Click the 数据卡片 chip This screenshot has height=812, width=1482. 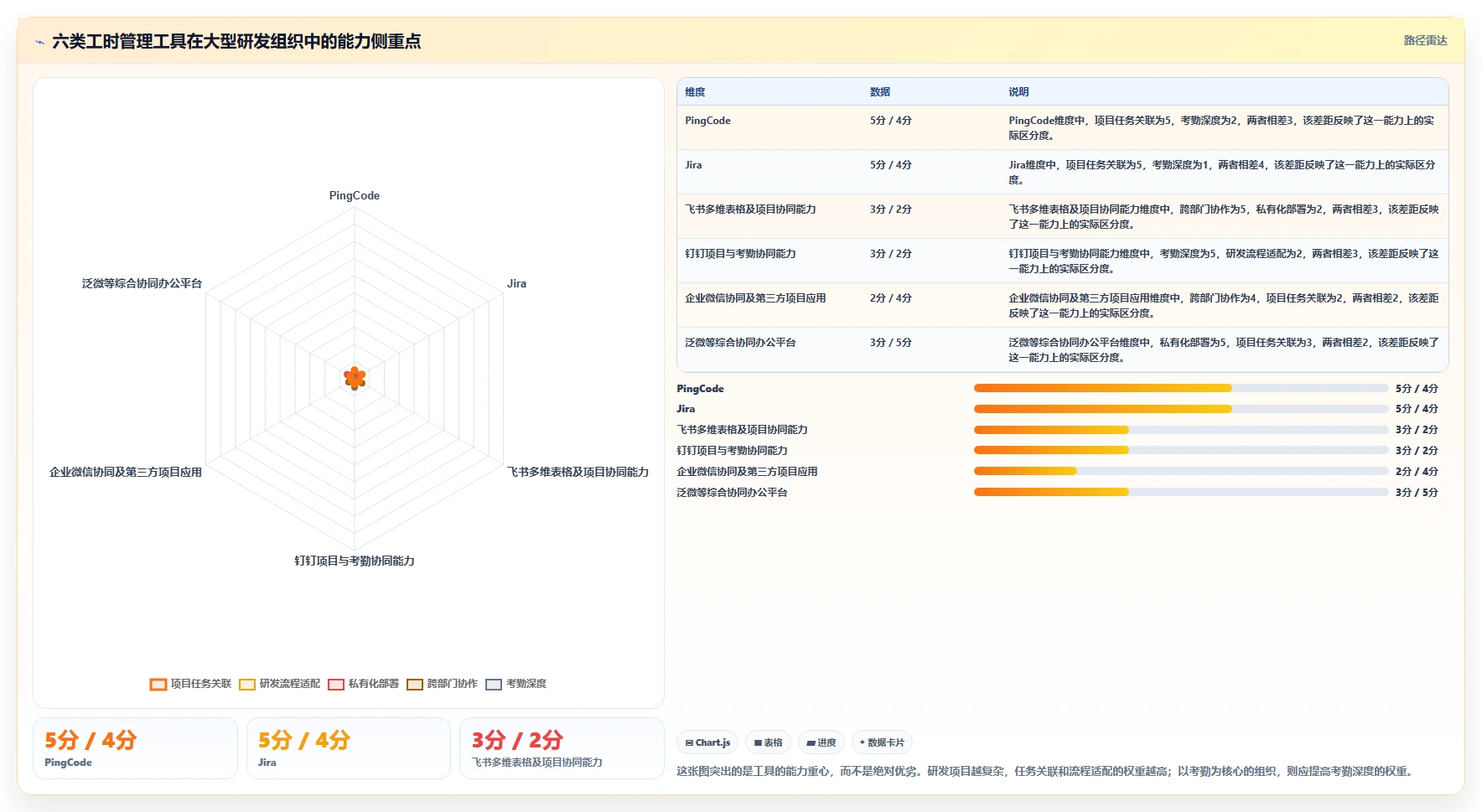click(x=882, y=742)
